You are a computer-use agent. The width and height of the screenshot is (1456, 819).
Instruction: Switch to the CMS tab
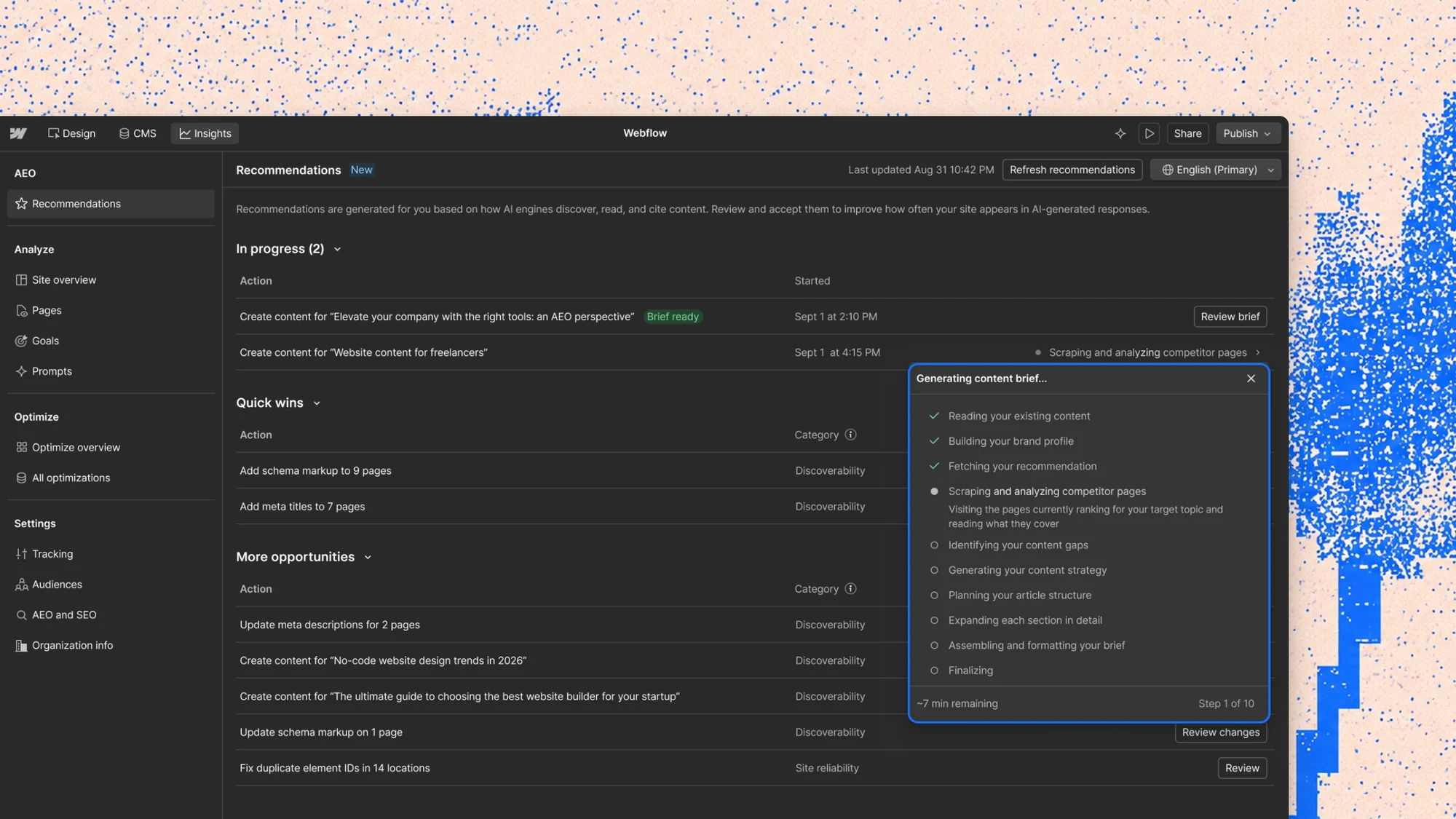pos(138,133)
